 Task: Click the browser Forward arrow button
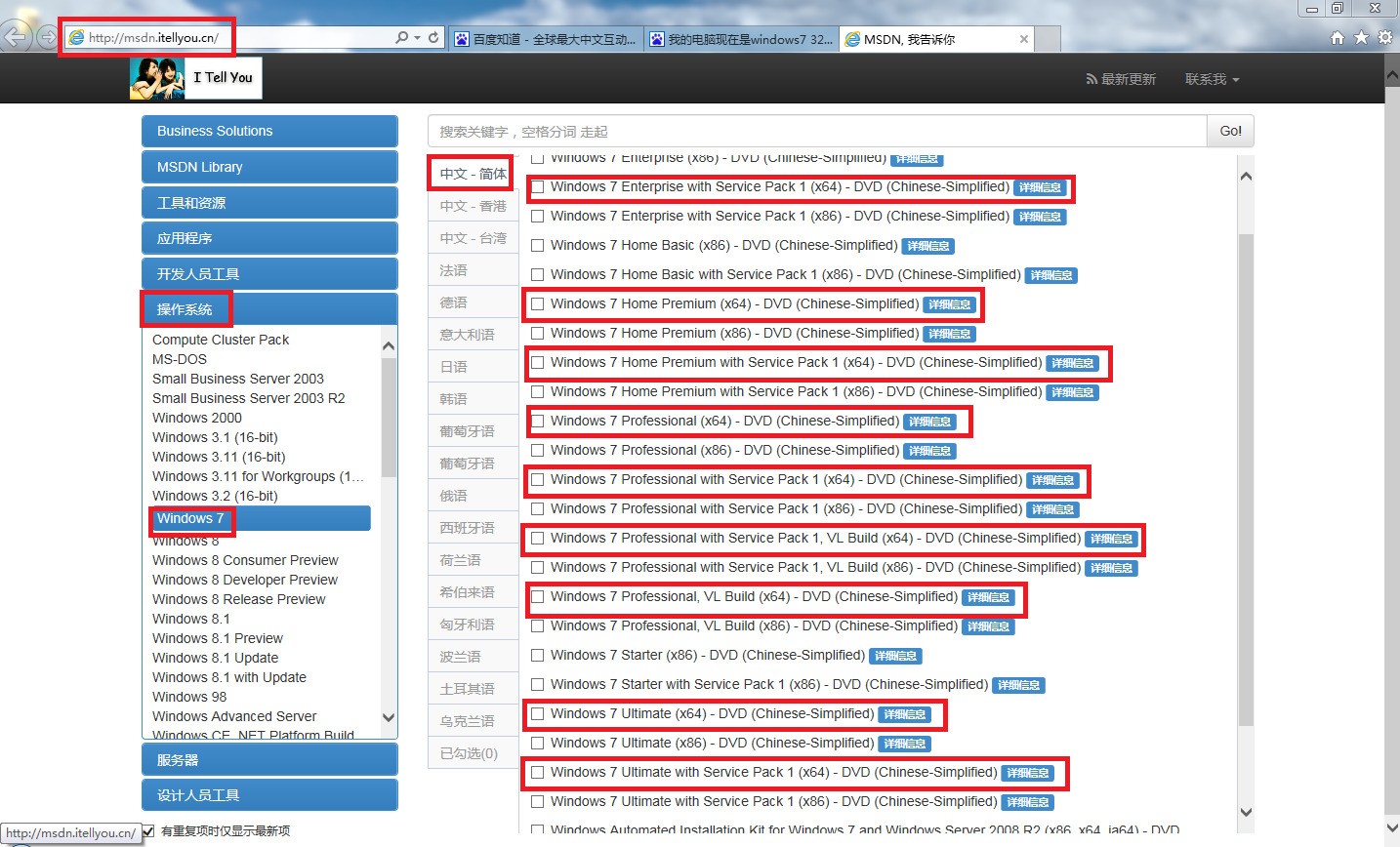tap(46, 38)
